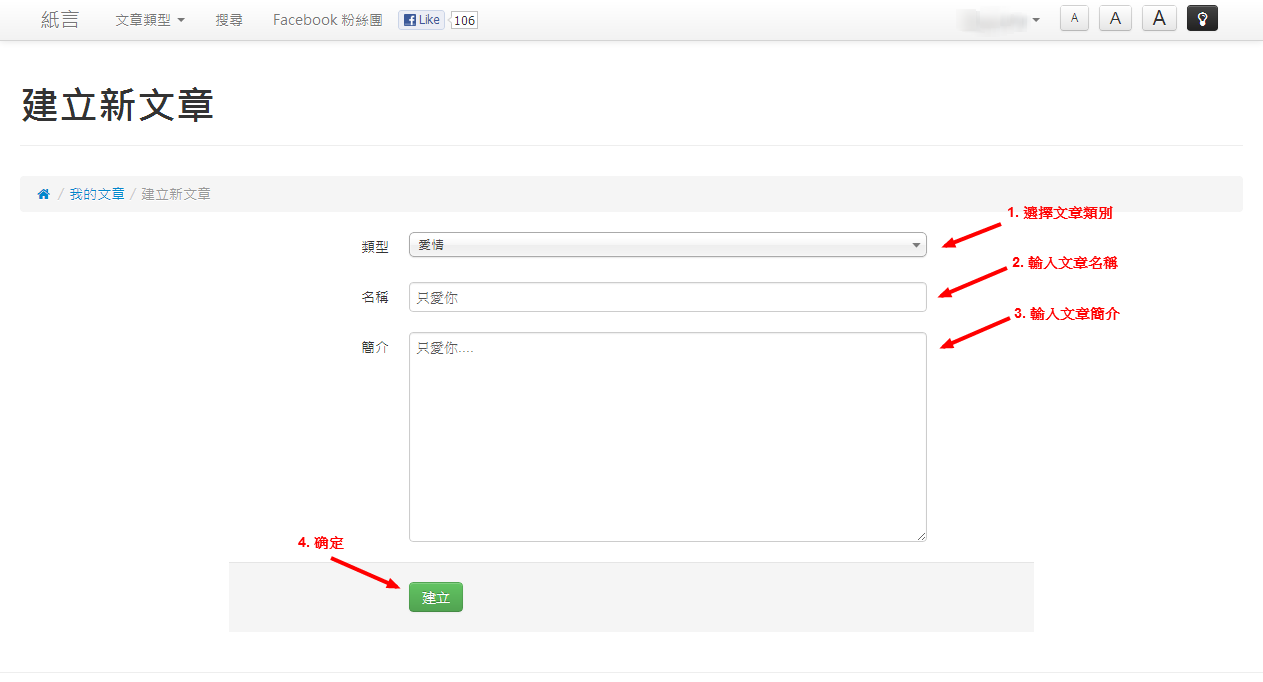Focus the 名稱 text input field
This screenshot has width=1263, height=682.
[667, 297]
